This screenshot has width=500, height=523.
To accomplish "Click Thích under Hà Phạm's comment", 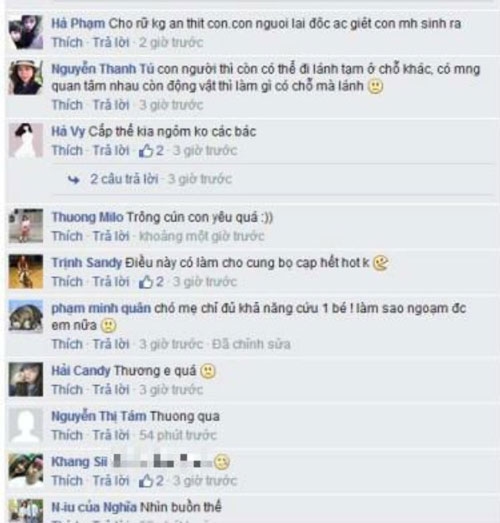I will click(x=67, y=43).
